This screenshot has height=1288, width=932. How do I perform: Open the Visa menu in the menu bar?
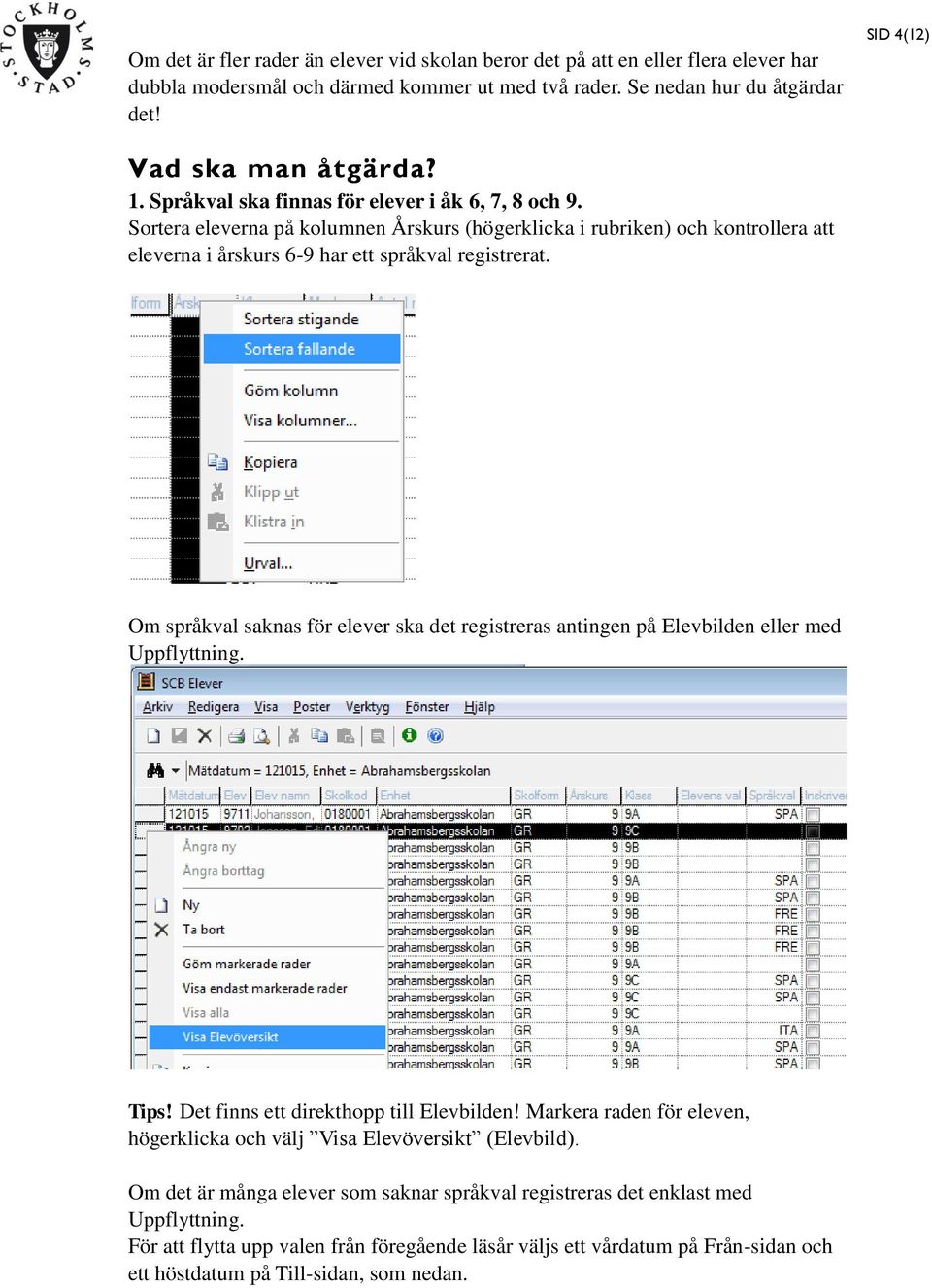click(266, 707)
